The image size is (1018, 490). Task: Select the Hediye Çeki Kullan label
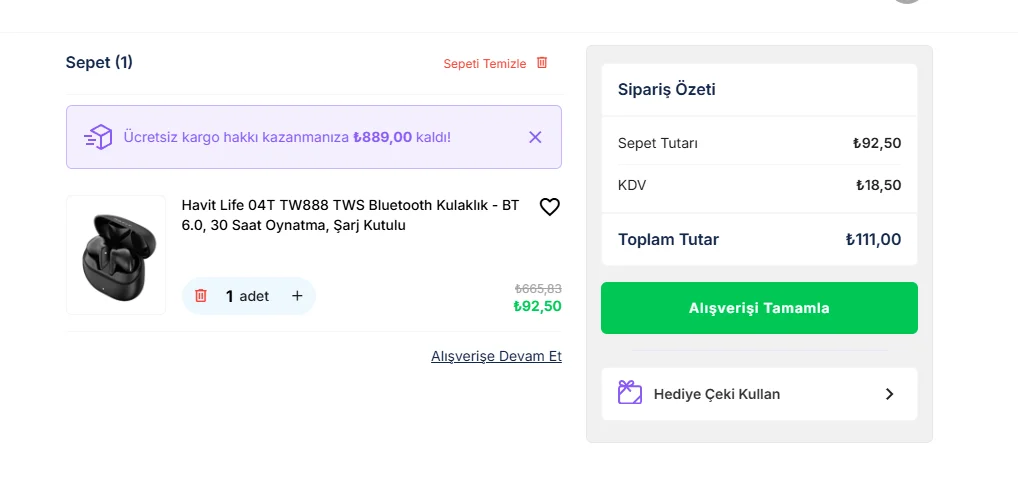(x=716, y=394)
